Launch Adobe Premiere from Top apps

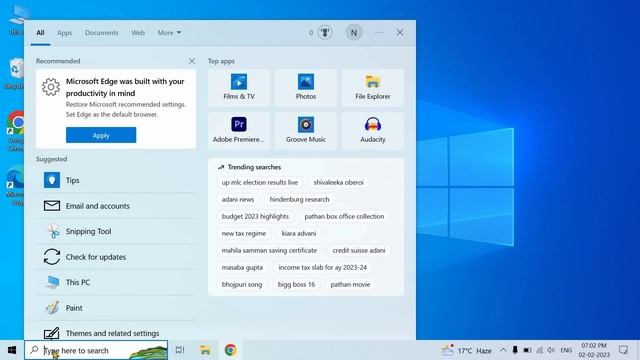[x=239, y=131]
